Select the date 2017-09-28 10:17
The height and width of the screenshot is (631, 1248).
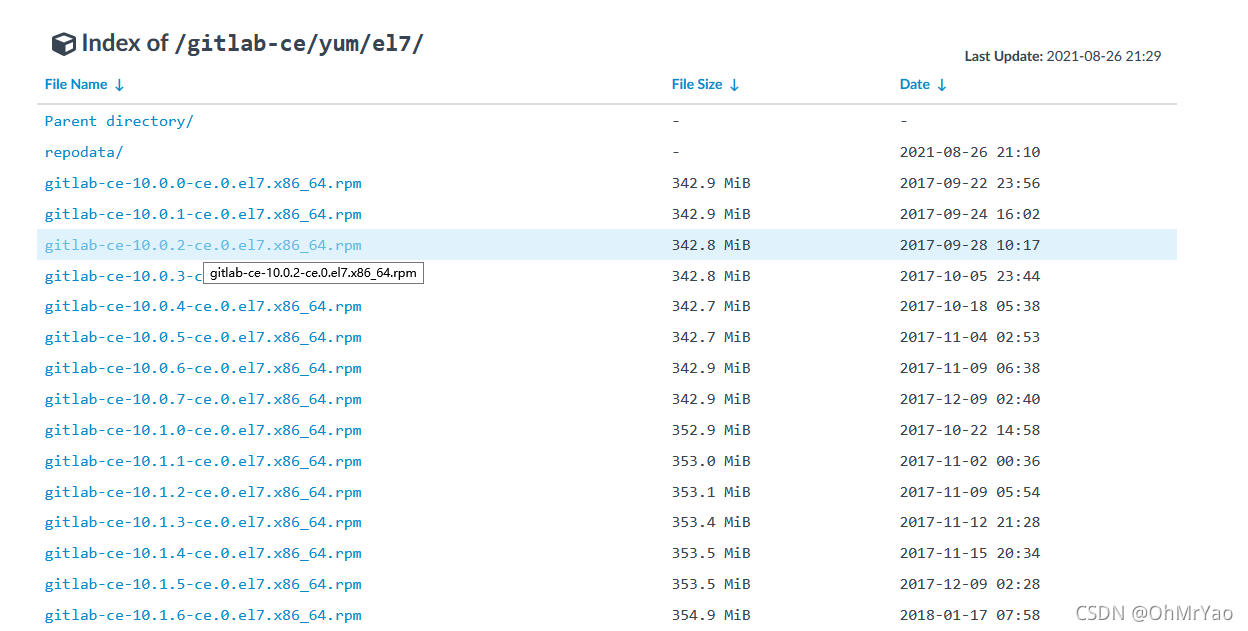point(970,245)
